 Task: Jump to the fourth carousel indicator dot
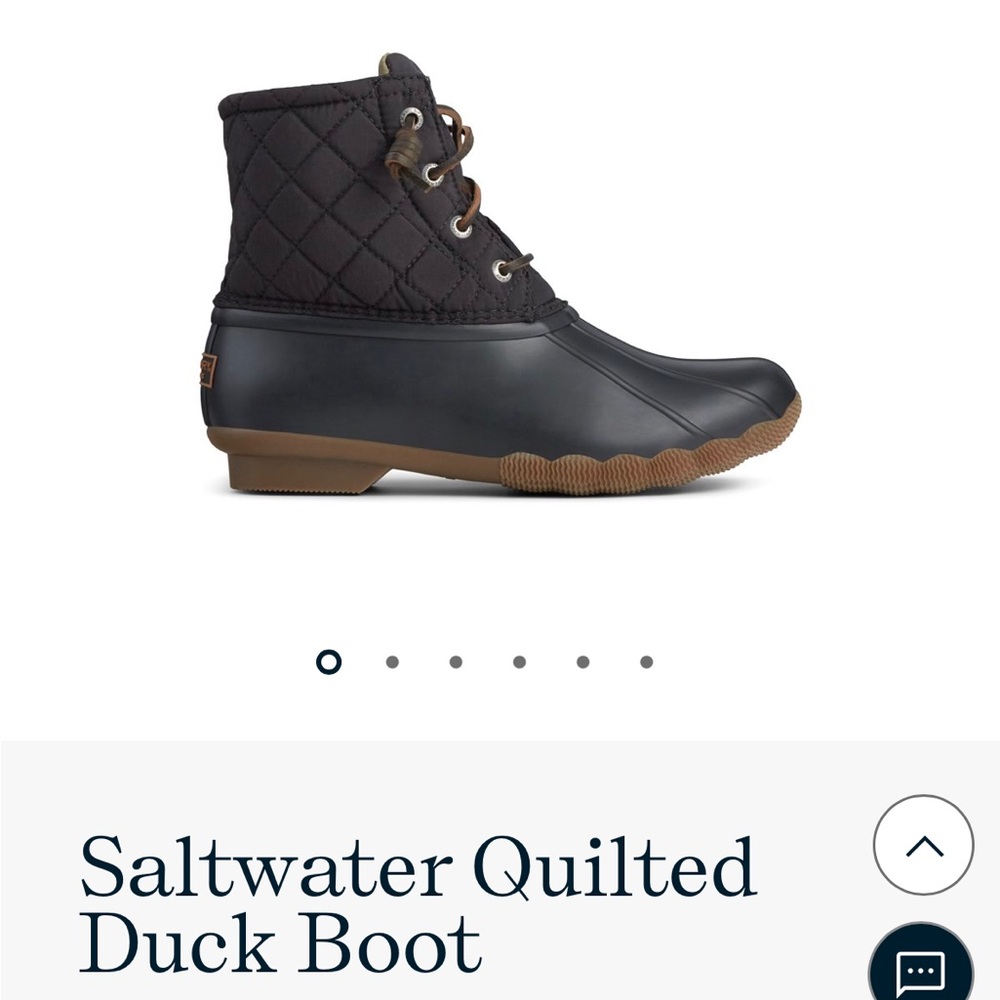[x=519, y=662]
